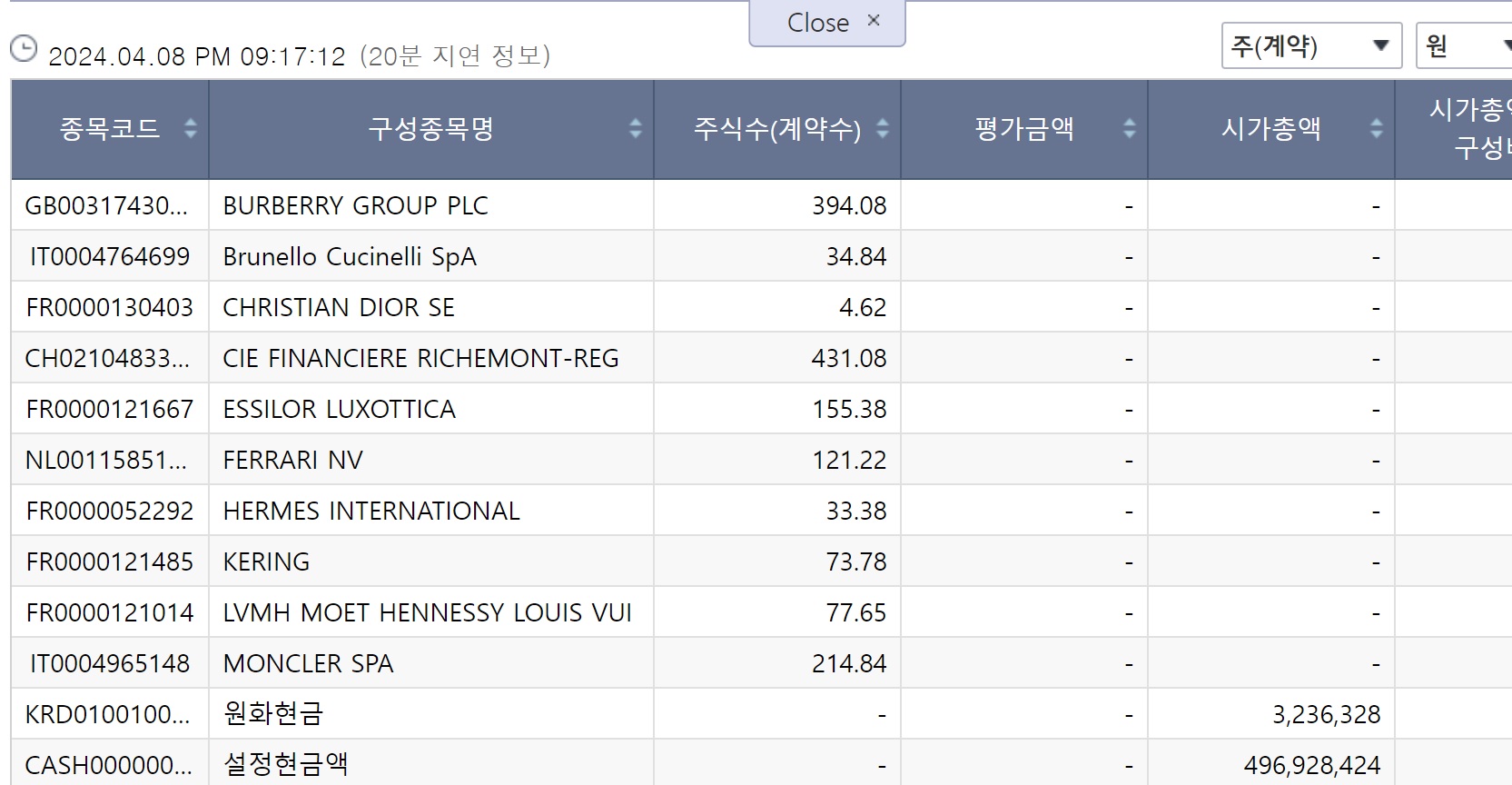Click stock code FR0000052292
Viewport: 1512px width, 785px height.
(110, 511)
